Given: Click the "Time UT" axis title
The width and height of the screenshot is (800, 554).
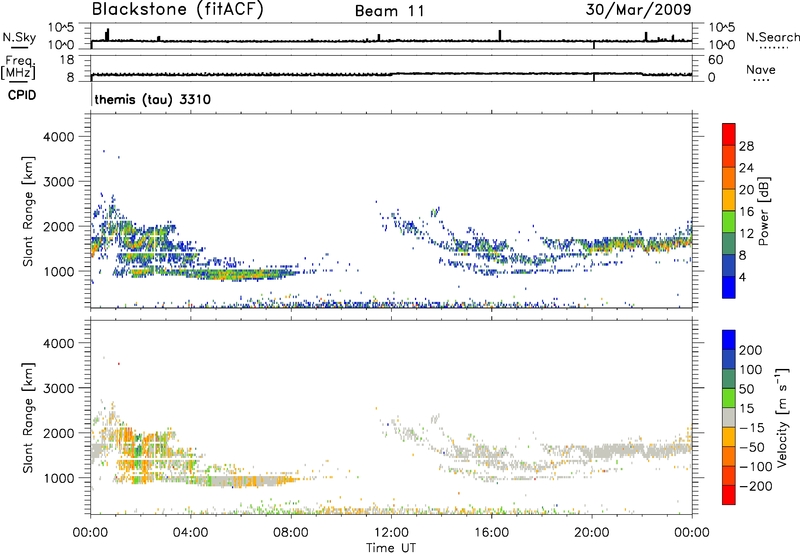Looking at the screenshot, I should [391, 548].
